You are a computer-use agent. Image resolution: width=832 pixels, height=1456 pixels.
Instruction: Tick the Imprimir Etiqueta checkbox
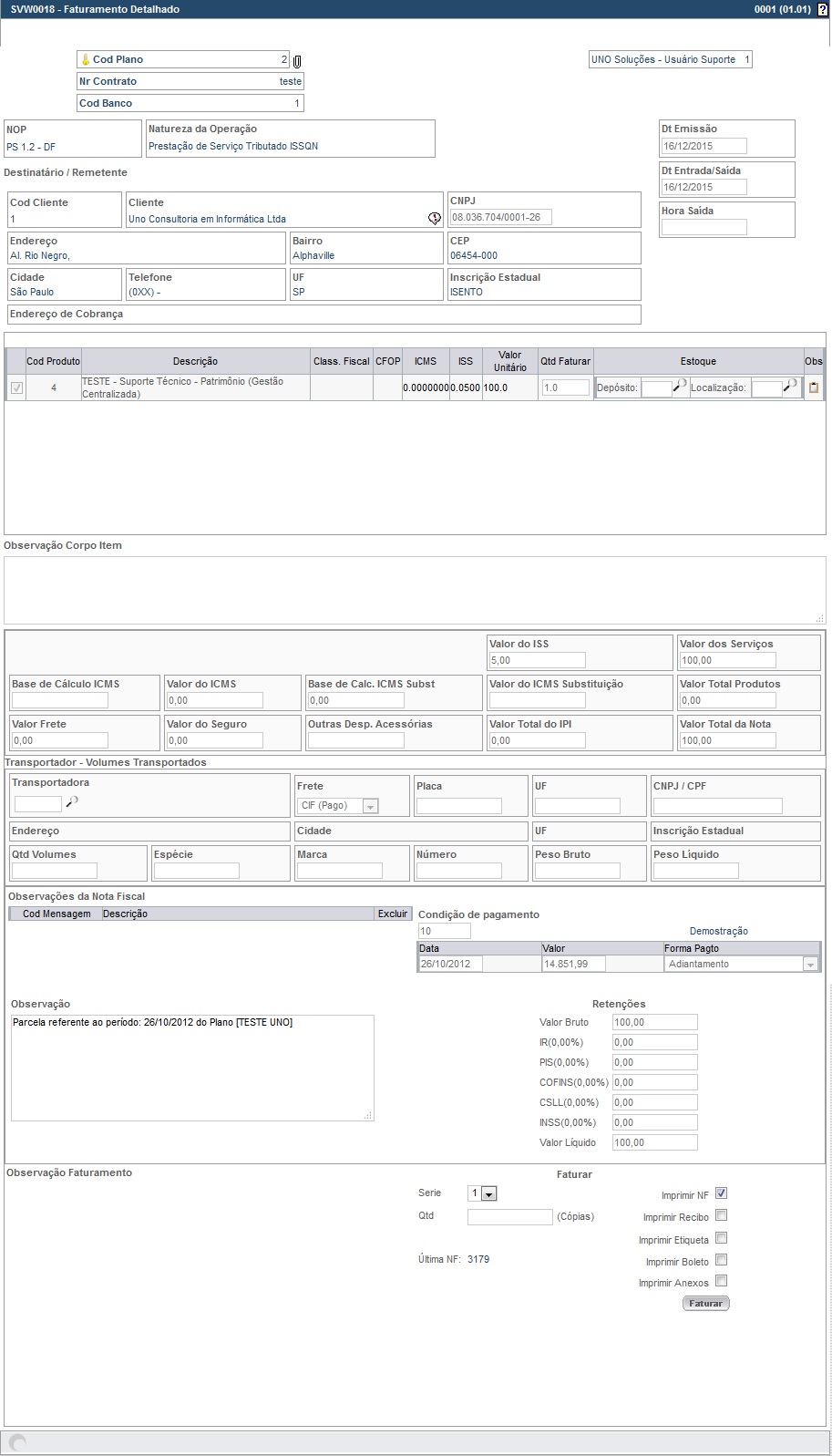pyautogui.click(x=721, y=1238)
